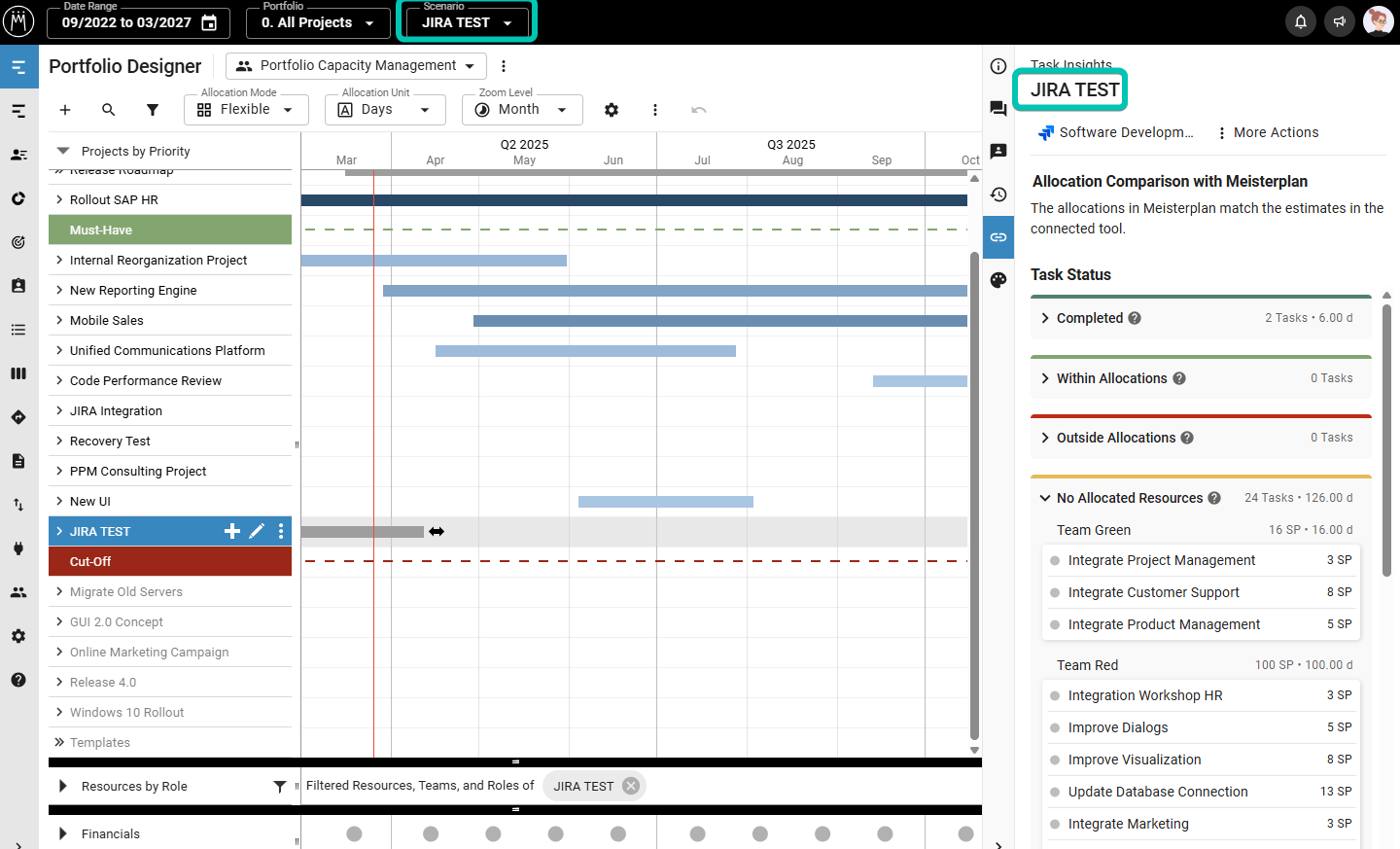The width and height of the screenshot is (1400, 849).
Task: Open the team icon in left sidebar
Action: pos(18,592)
